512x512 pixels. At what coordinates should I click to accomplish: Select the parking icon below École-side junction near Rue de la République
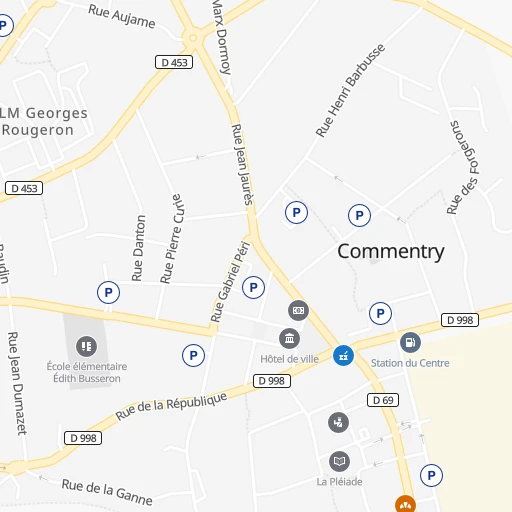193,355
